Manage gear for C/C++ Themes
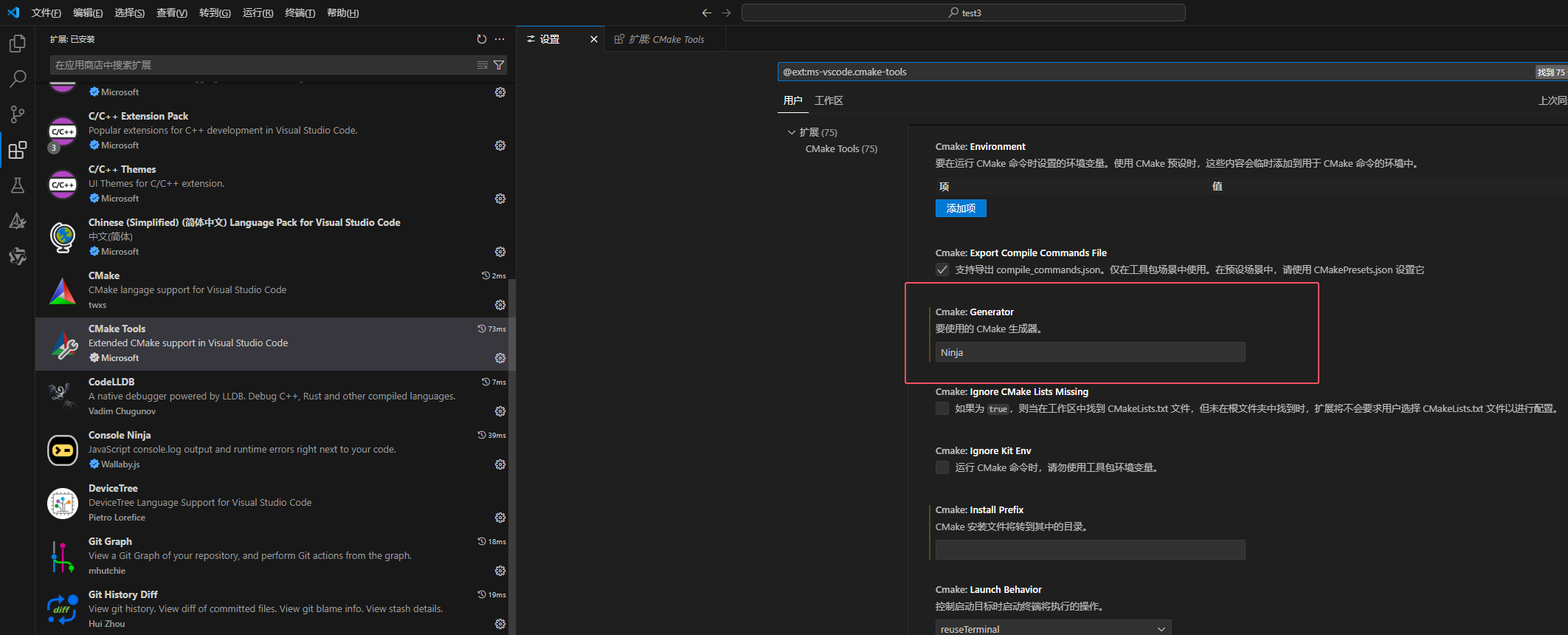Screen dimensions: 1568x635 tap(500, 199)
